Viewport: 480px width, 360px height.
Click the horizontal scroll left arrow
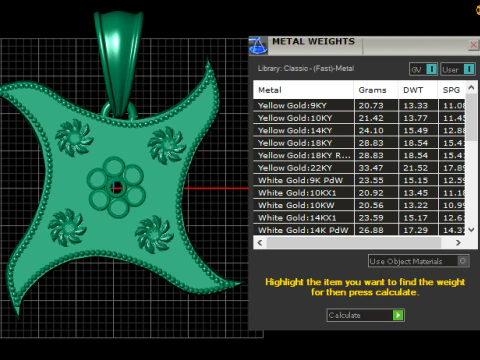260,243
